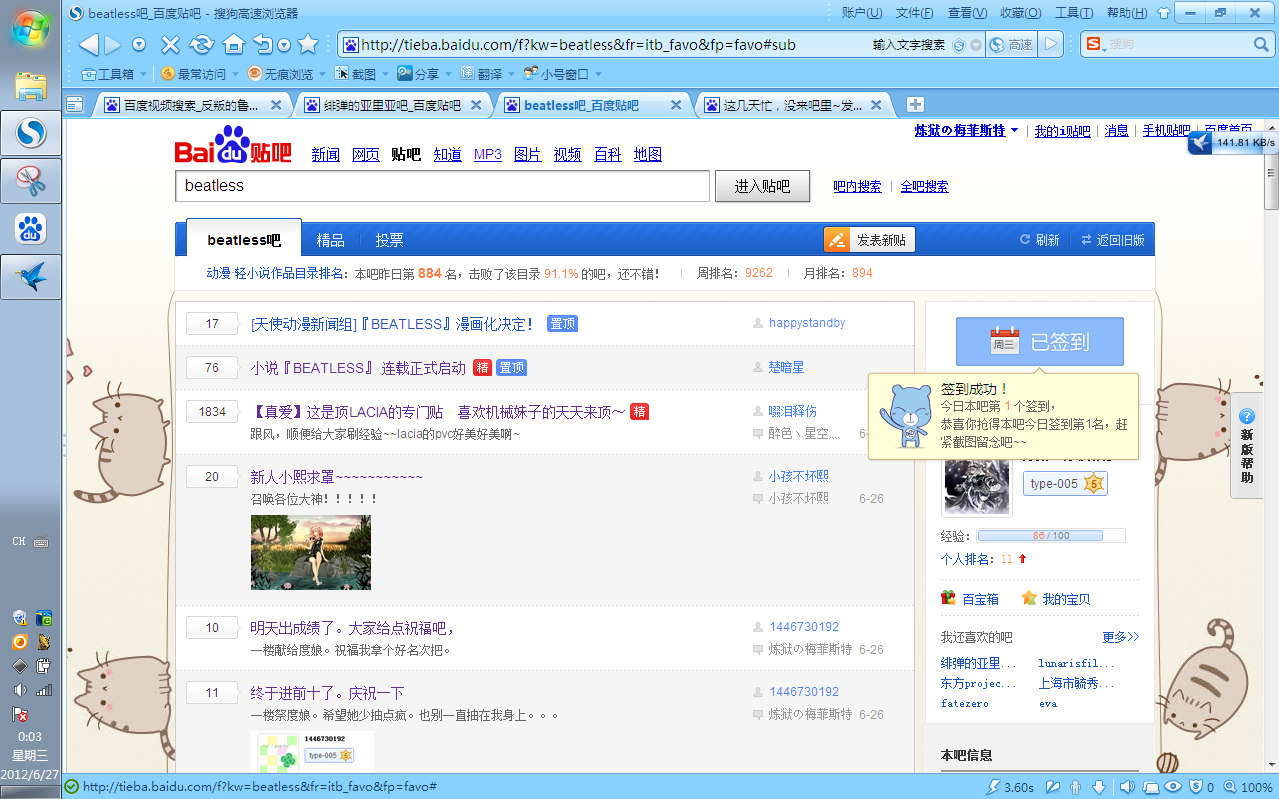This screenshot has height=799, width=1279.
Task: Click the system tray network signal icon
Action: [44, 690]
